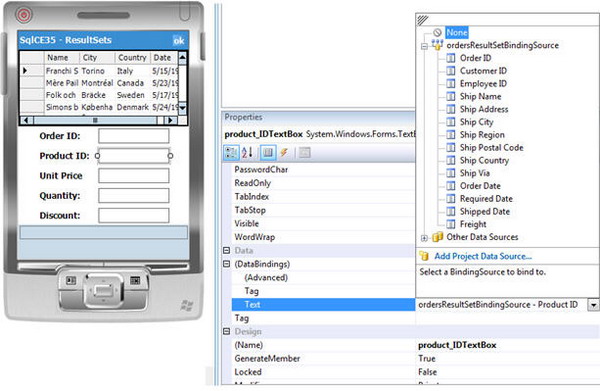Click the column icon beside Ship Region
Image resolution: width=600 pixels, height=391 pixels.
451,135
